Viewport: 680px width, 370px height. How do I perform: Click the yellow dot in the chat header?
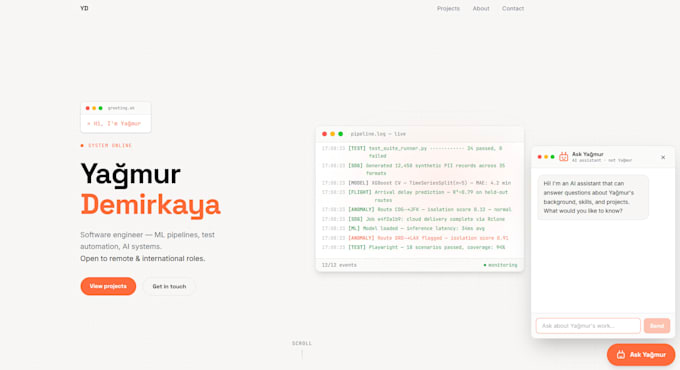pos(546,157)
